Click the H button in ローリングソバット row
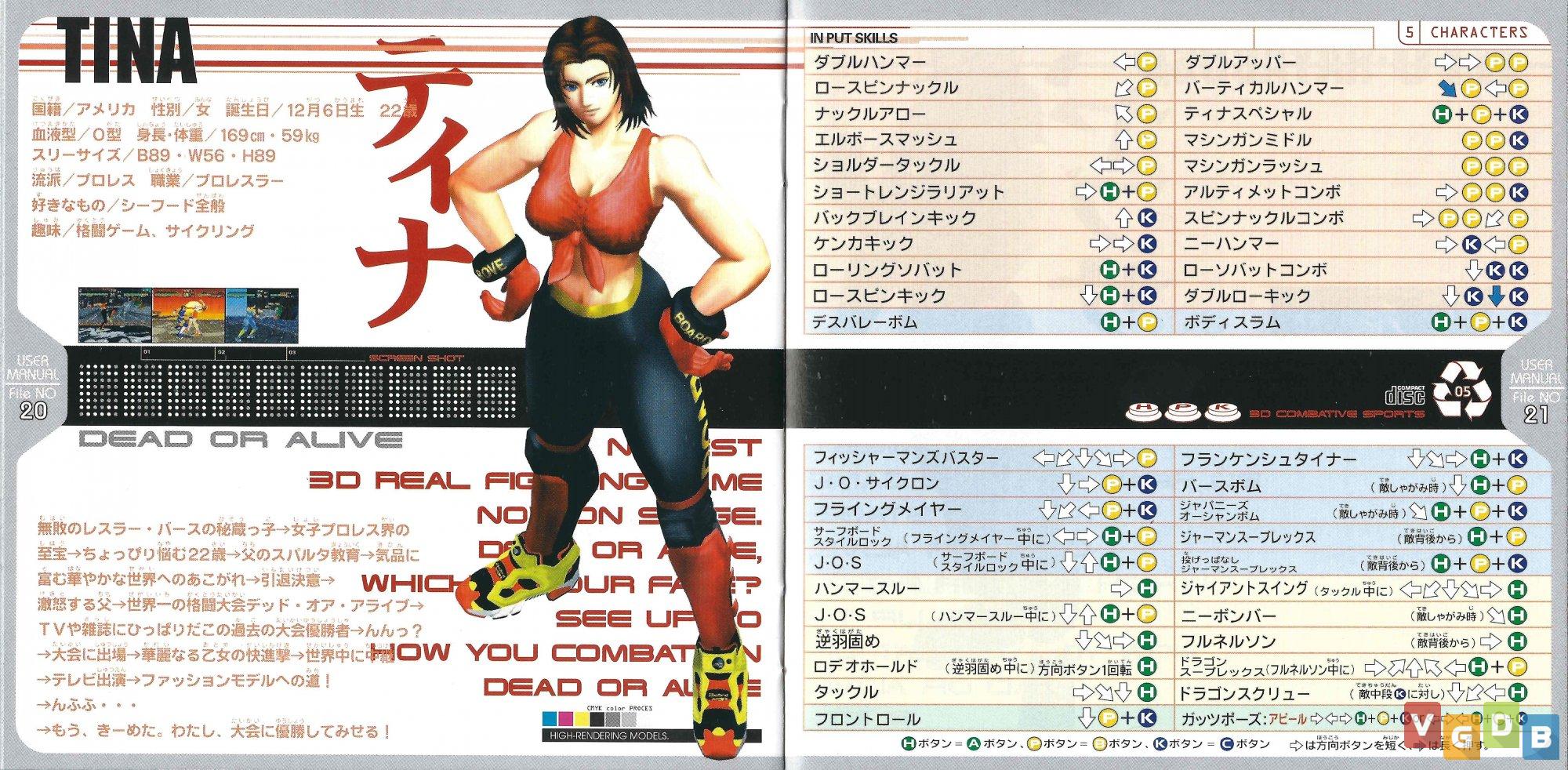 pyautogui.click(x=1109, y=270)
